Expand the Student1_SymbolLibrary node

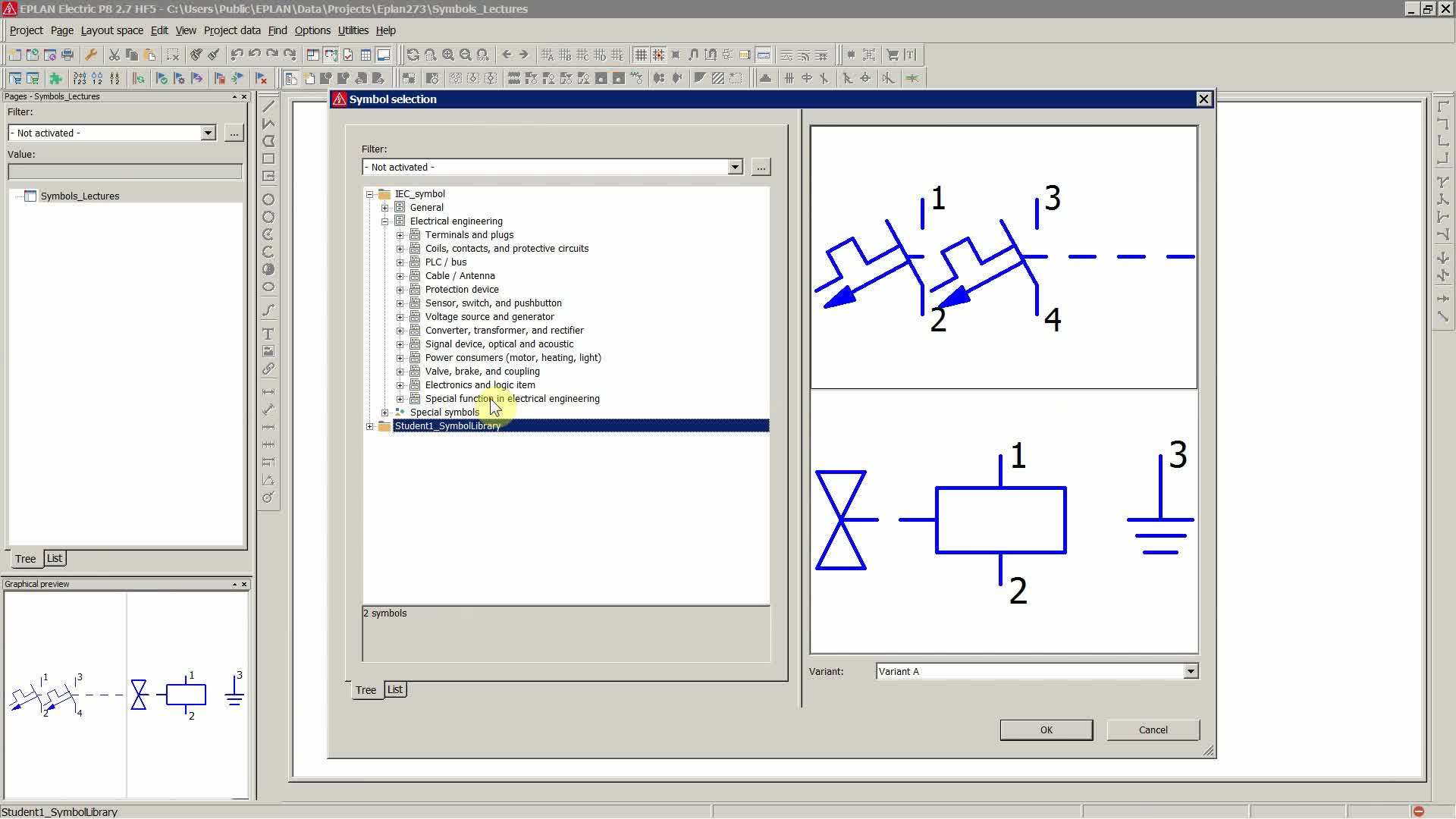point(370,426)
